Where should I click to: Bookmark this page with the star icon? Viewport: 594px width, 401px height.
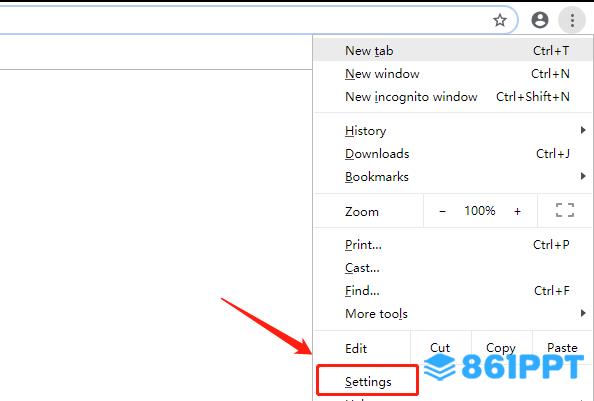tap(500, 20)
